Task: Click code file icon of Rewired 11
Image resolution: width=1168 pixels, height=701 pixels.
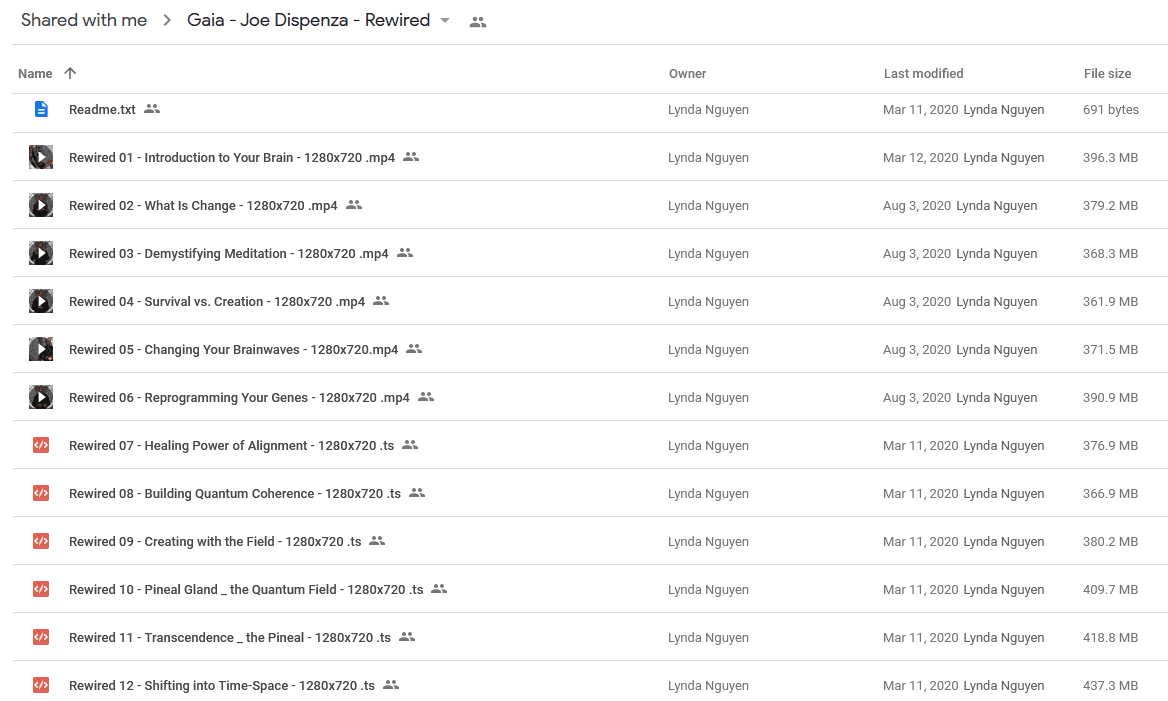Action: tap(41, 637)
